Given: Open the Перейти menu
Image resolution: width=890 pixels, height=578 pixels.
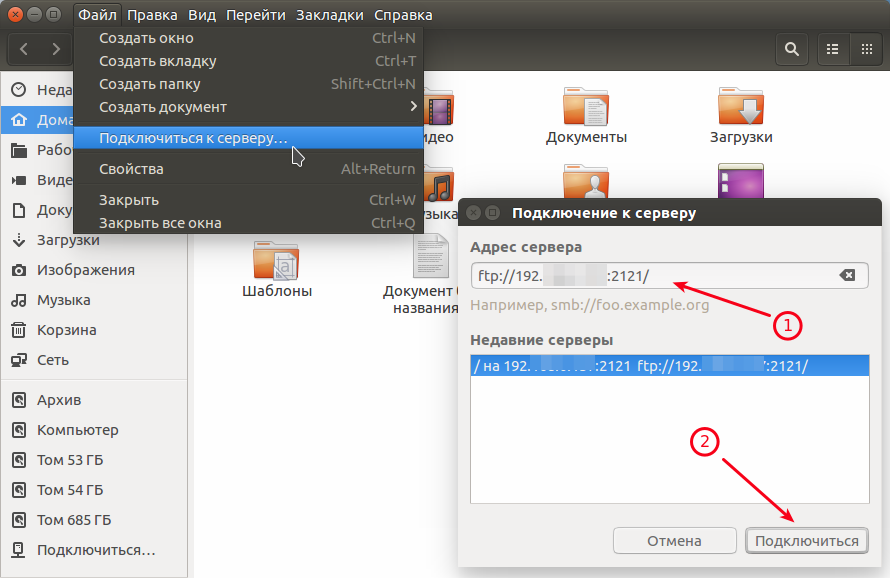Looking at the screenshot, I should (255, 15).
